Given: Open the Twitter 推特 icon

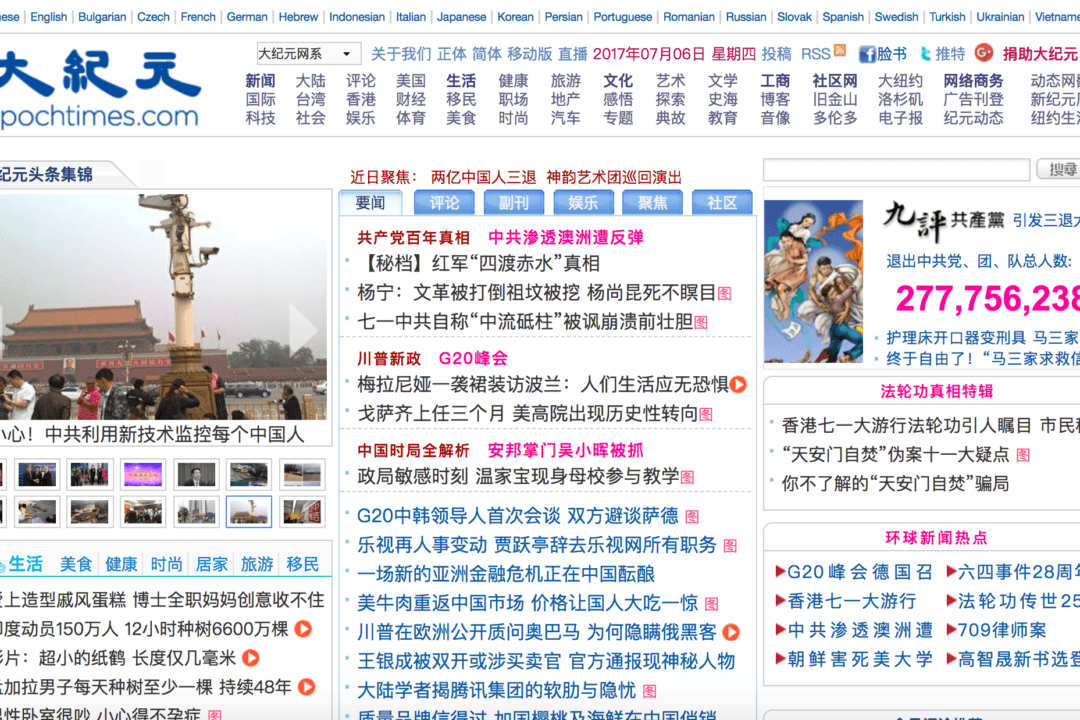Looking at the screenshot, I should 927,54.
